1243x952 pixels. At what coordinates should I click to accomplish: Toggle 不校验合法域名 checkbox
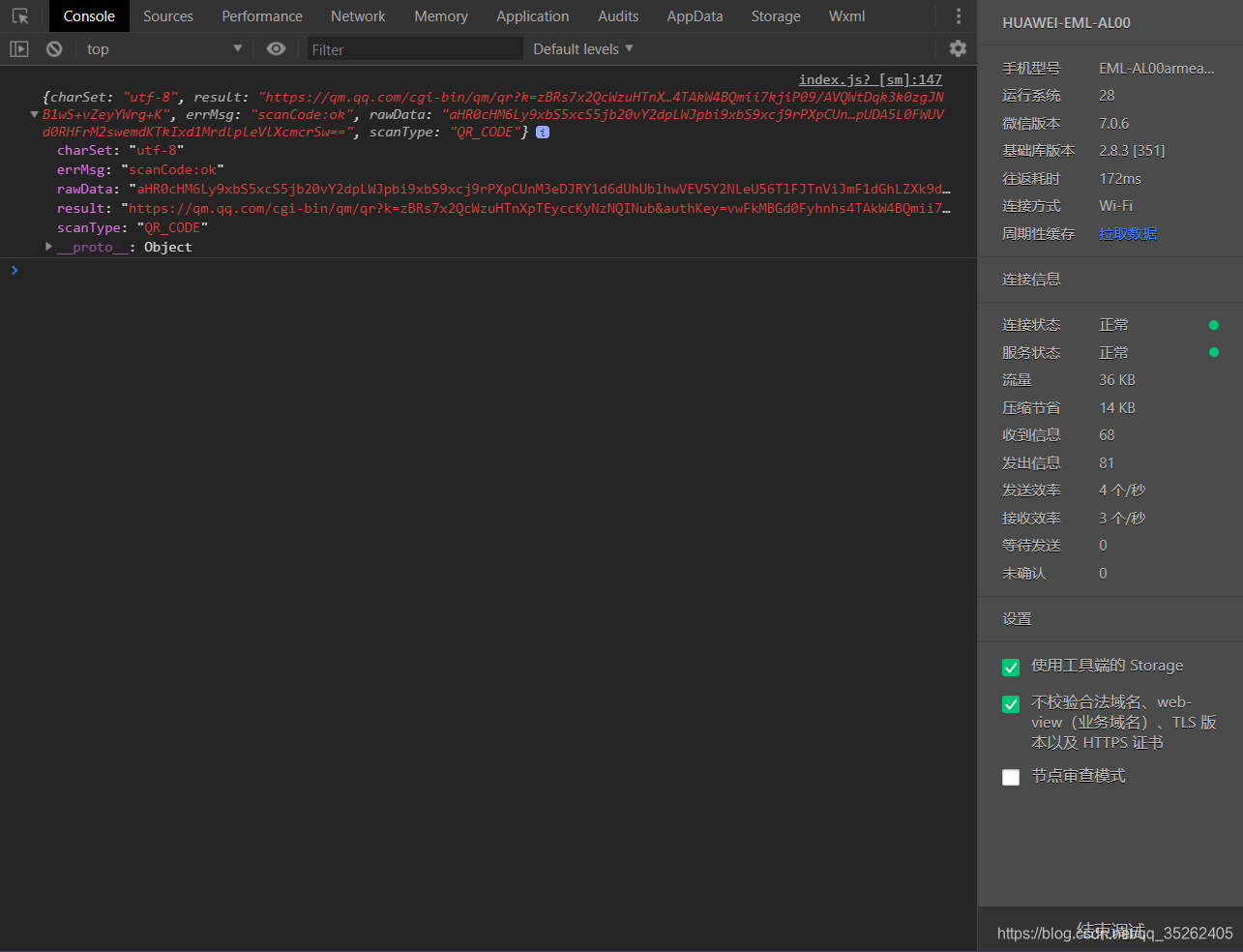(1011, 704)
